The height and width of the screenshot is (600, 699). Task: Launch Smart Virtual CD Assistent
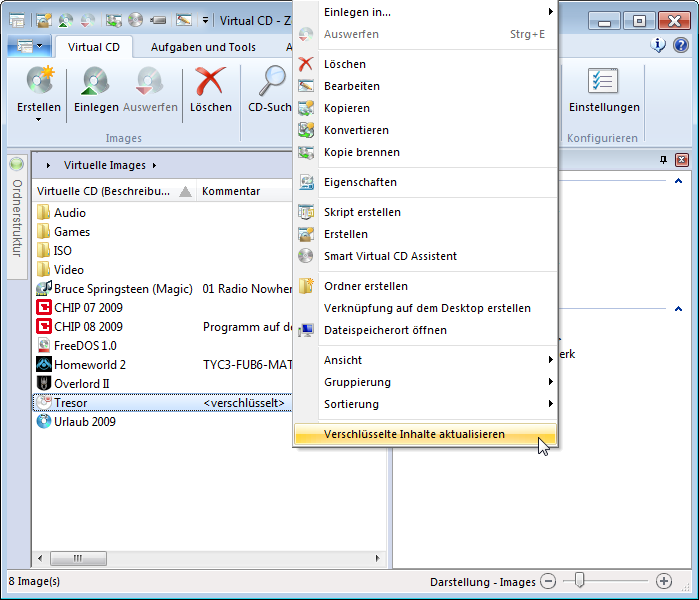click(425, 256)
